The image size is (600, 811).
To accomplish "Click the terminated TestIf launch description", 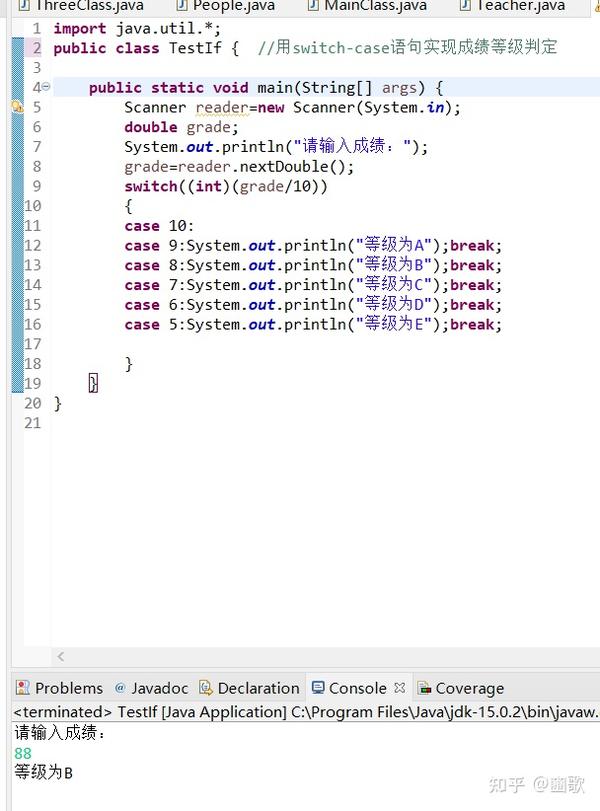I will (305, 712).
